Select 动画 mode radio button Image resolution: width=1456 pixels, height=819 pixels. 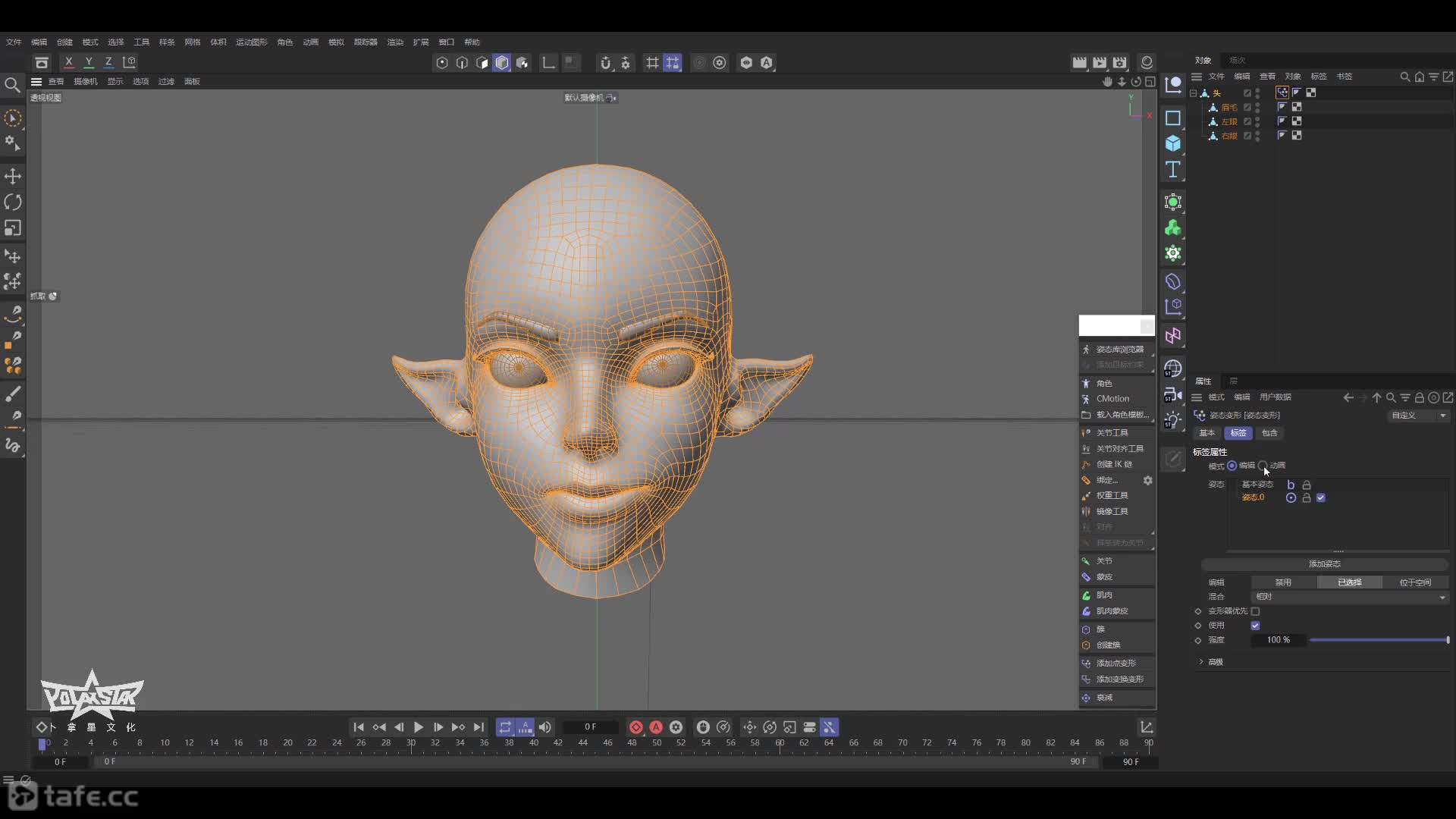tap(1263, 466)
